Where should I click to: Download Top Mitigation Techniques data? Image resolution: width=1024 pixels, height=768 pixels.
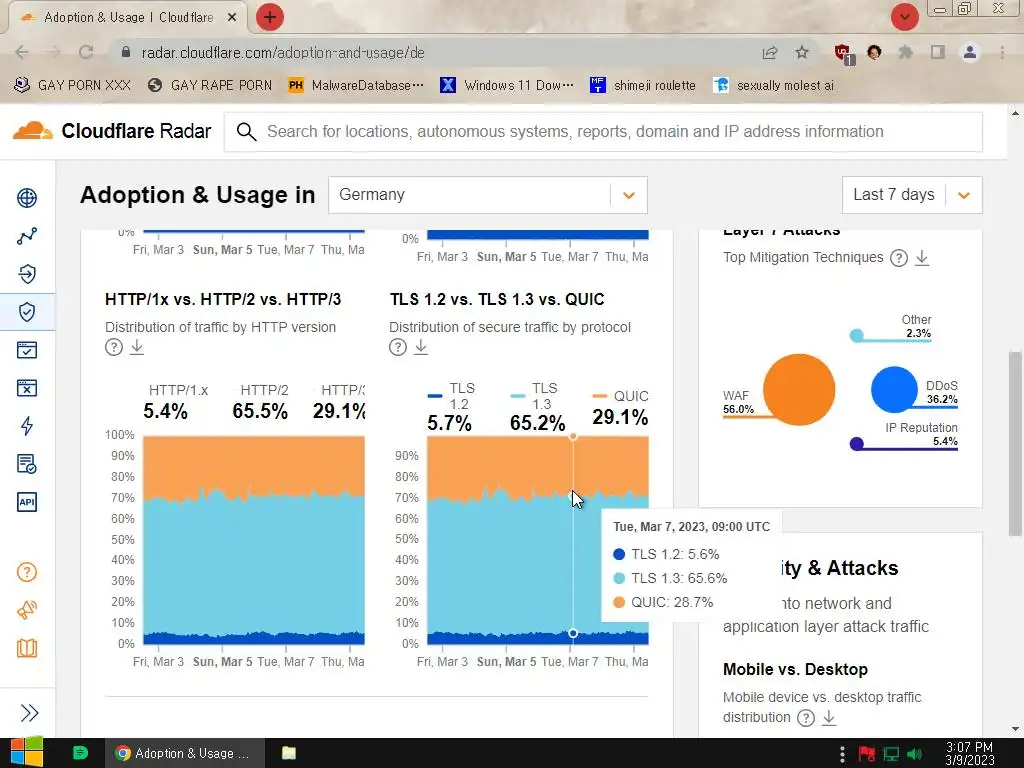tap(921, 257)
